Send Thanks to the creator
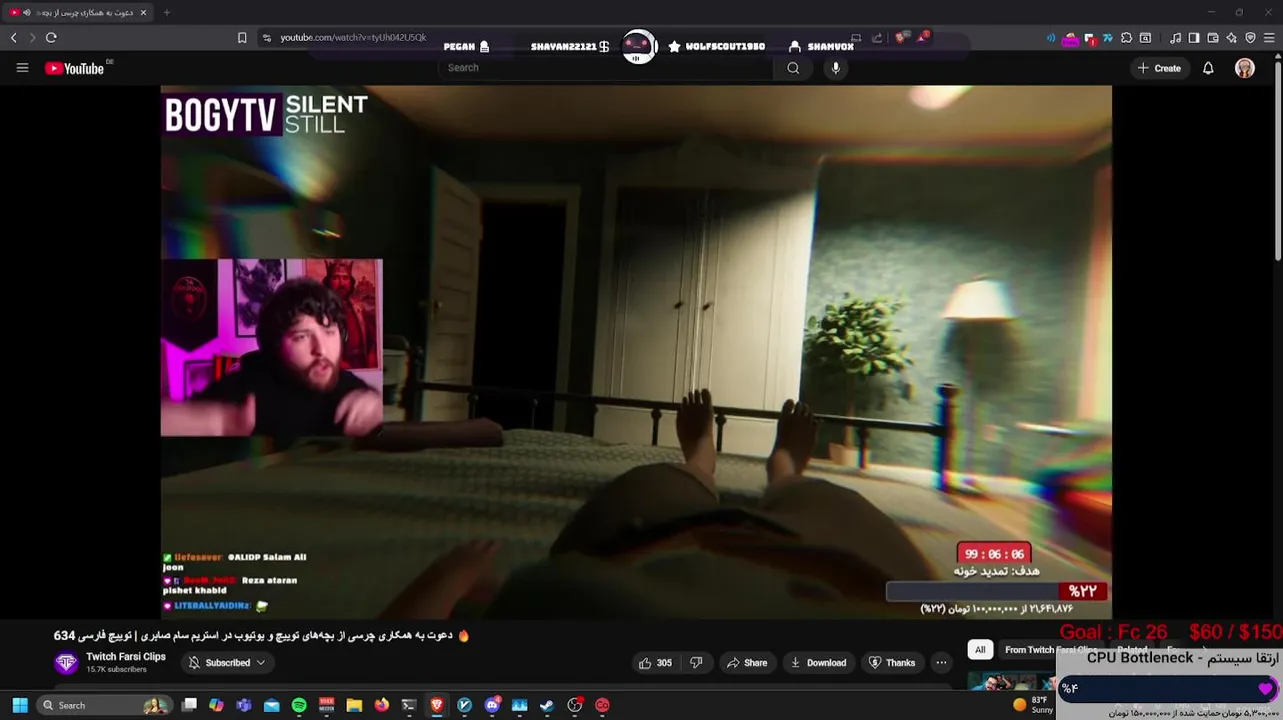This screenshot has height=720, width=1283. 891,662
